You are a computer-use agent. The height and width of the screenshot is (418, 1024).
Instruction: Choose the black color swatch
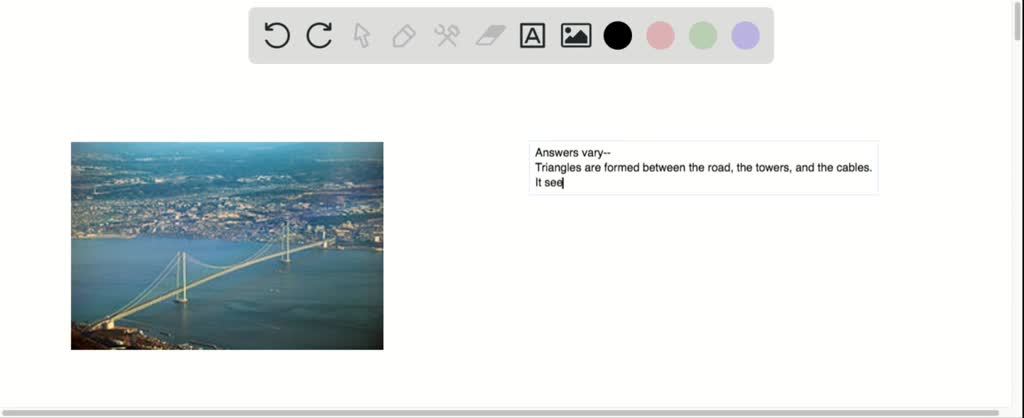coord(618,36)
